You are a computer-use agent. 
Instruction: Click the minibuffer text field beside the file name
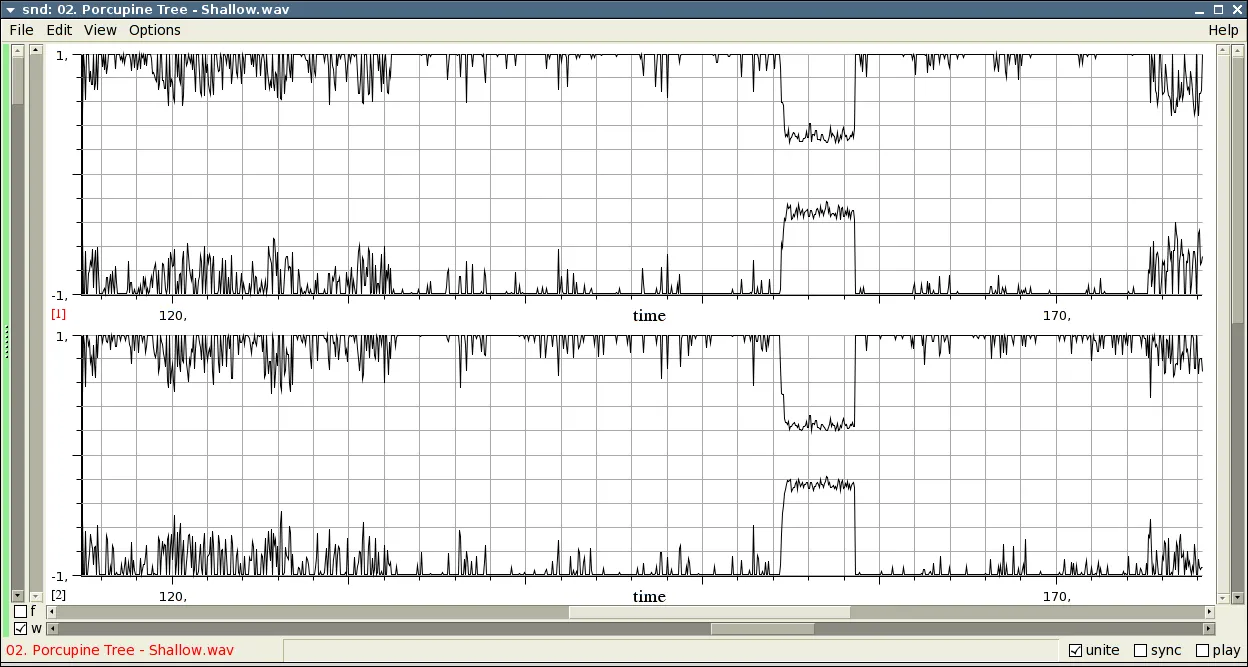click(670, 651)
